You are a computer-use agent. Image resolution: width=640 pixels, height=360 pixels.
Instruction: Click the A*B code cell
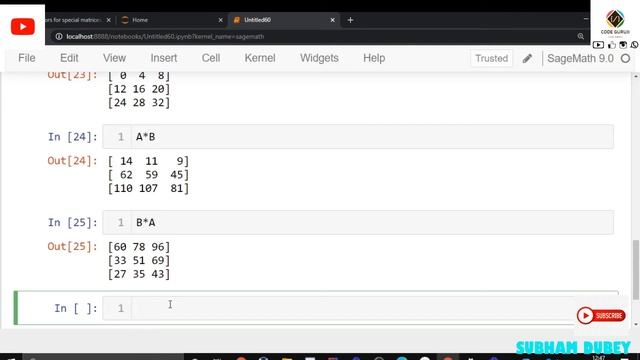pos(358,137)
